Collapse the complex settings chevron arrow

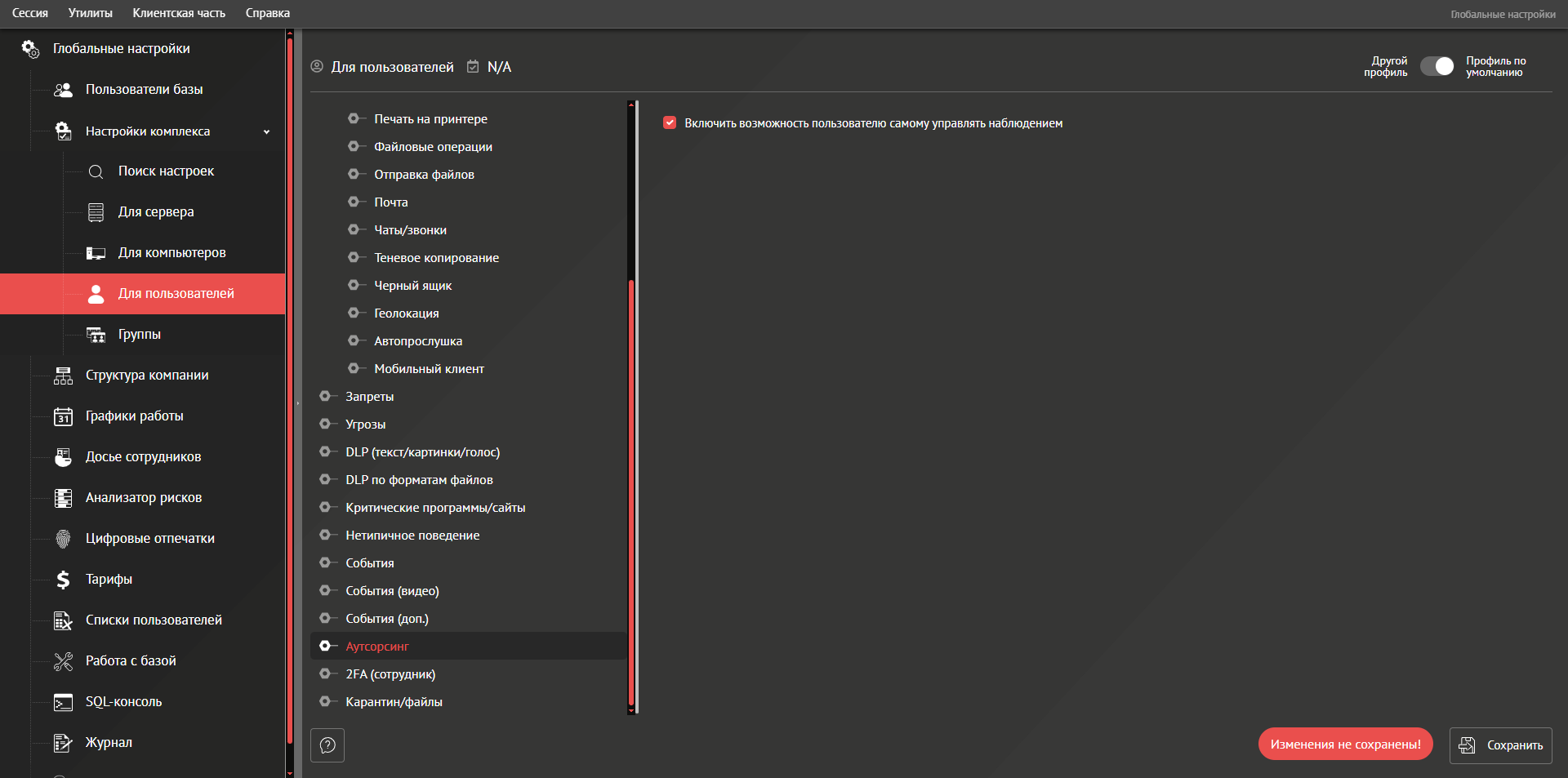click(x=266, y=131)
